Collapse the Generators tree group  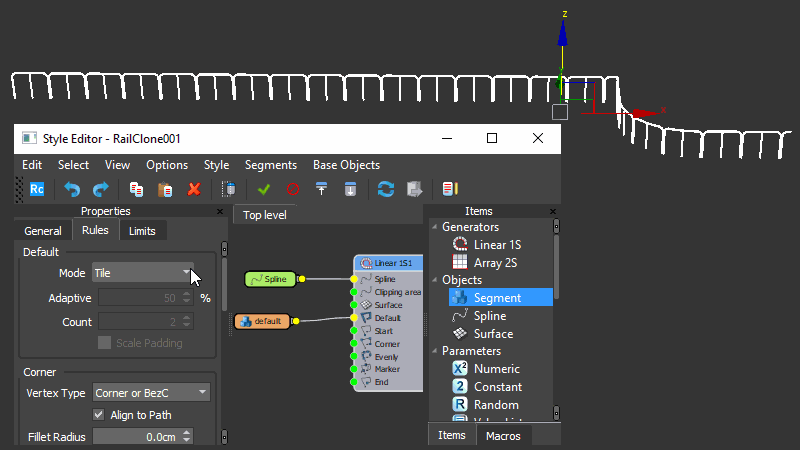pyautogui.click(x=434, y=227)
